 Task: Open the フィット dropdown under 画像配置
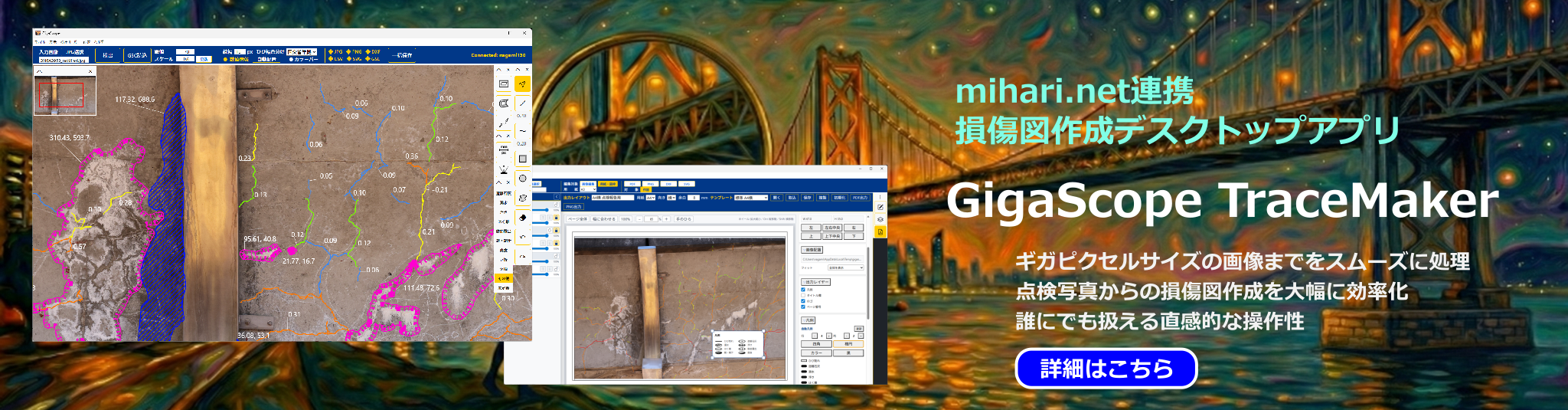pyautogui.click(x=846, y=267)
